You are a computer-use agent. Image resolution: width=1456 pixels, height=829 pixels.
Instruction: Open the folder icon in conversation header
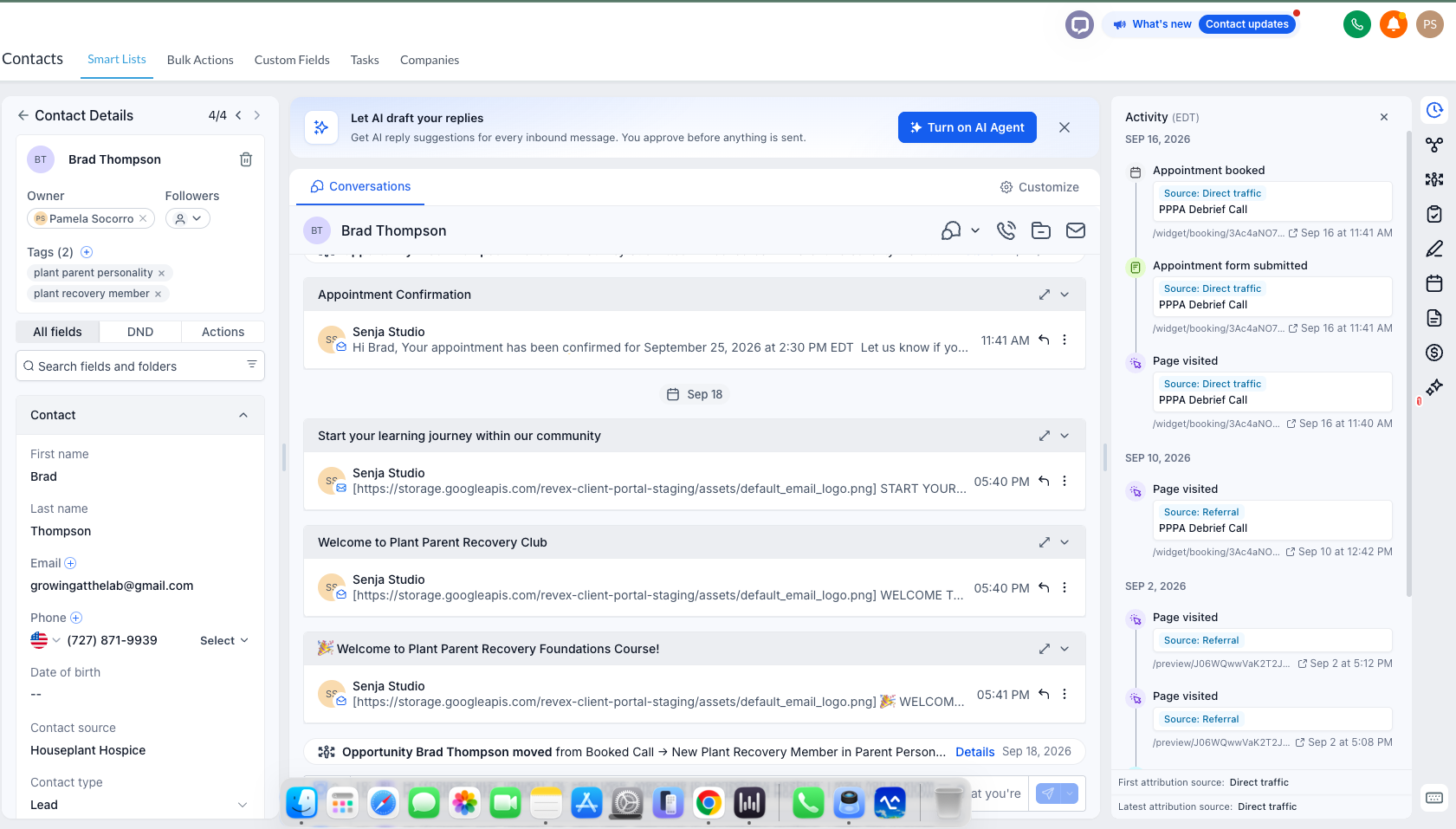pyautogui.click(x=1041, y=230)
